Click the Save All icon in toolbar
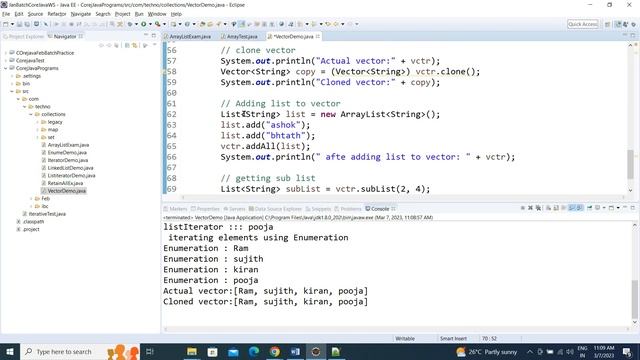 (27, 24)
